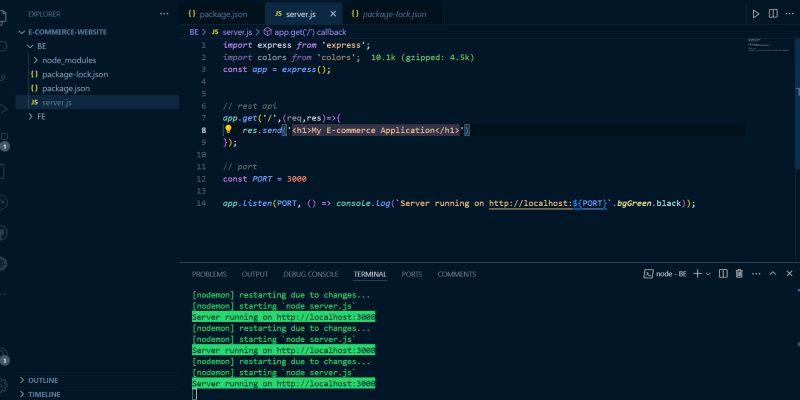Screen dimensions: 800x400
Task: Open the Problems panel tab
Action: pos(209,274)
